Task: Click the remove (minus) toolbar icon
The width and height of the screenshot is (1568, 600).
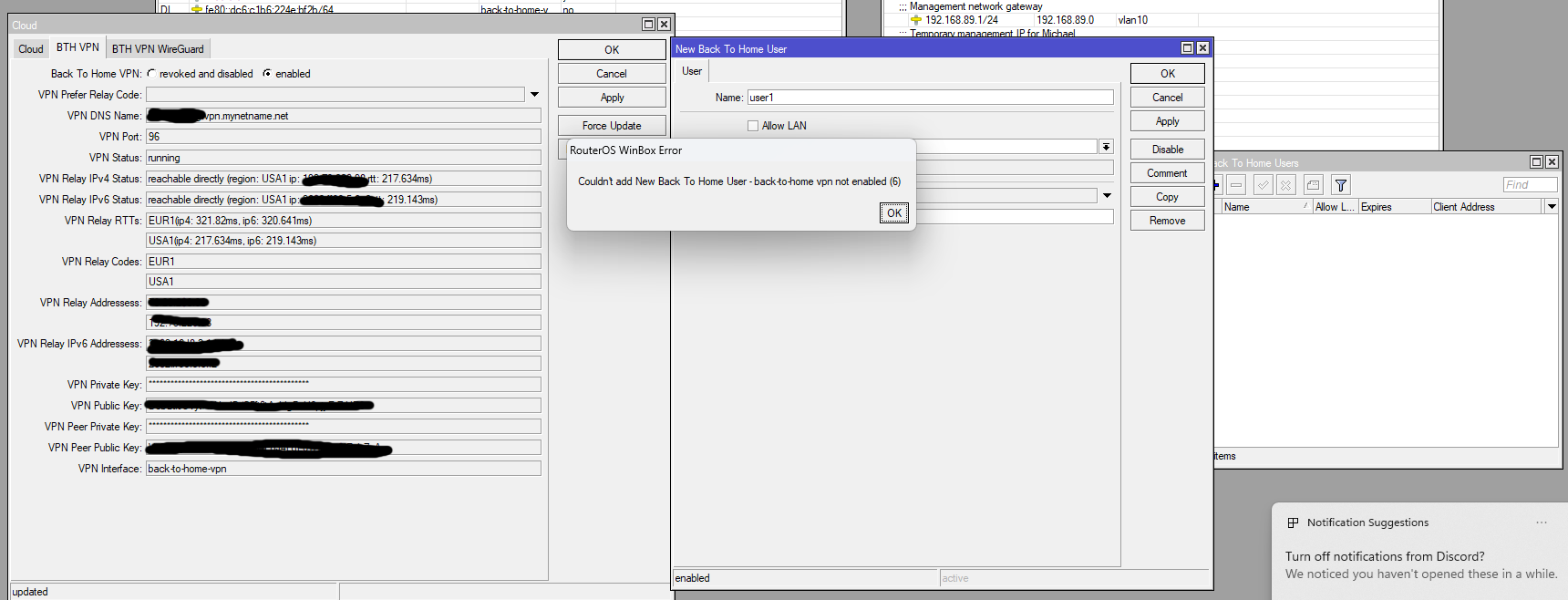Action: [1236, 185]
